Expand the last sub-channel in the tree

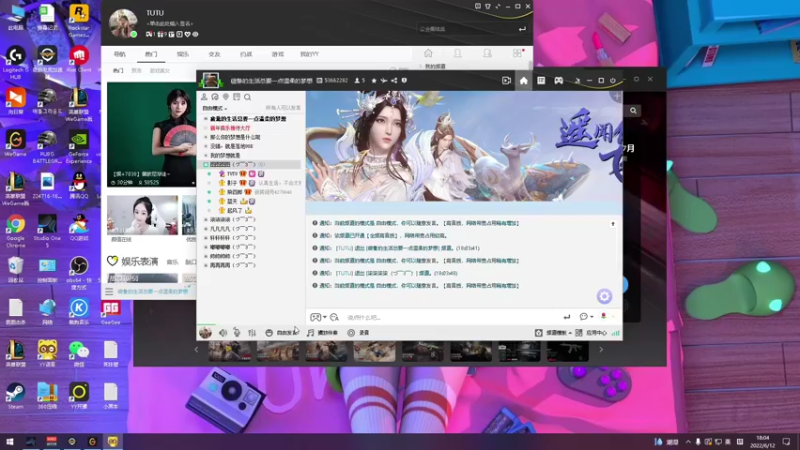pos(206,266)
